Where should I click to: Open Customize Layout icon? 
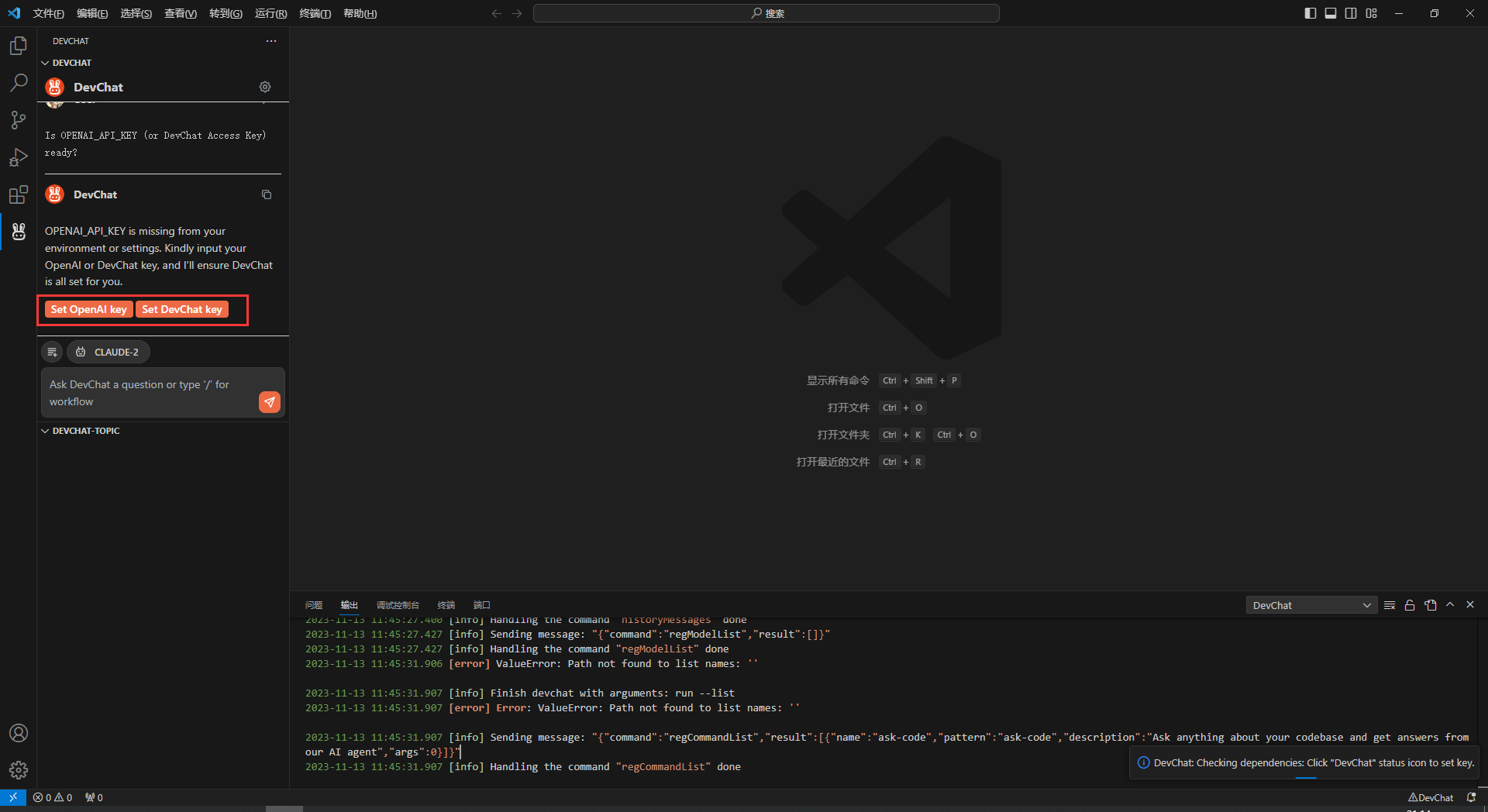pos(1372,13)
